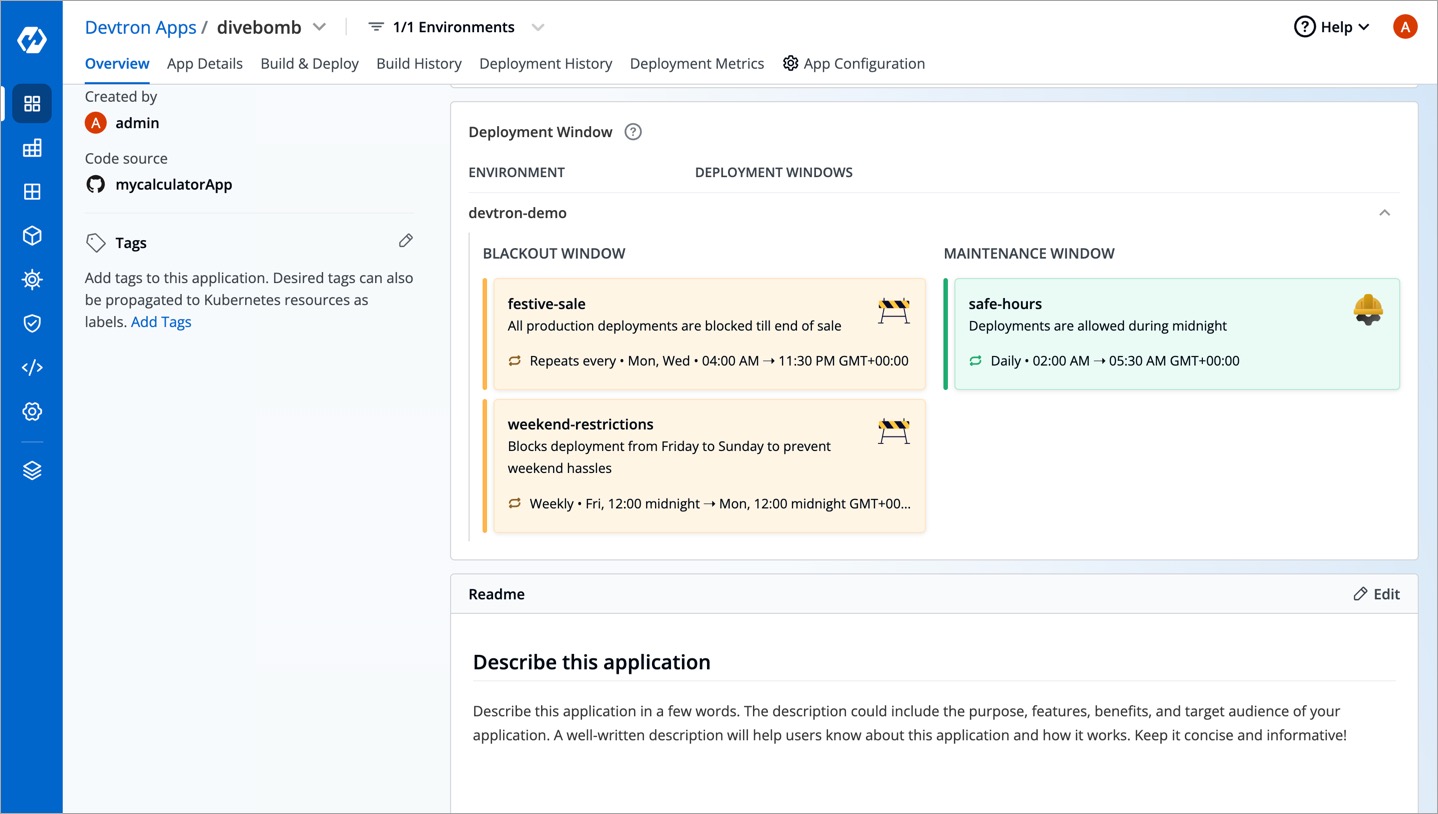This screenshot has width=1438, height=814.
Task: Open Global Configurations gear icon in sidebar
Action: (x=31, y=411)
